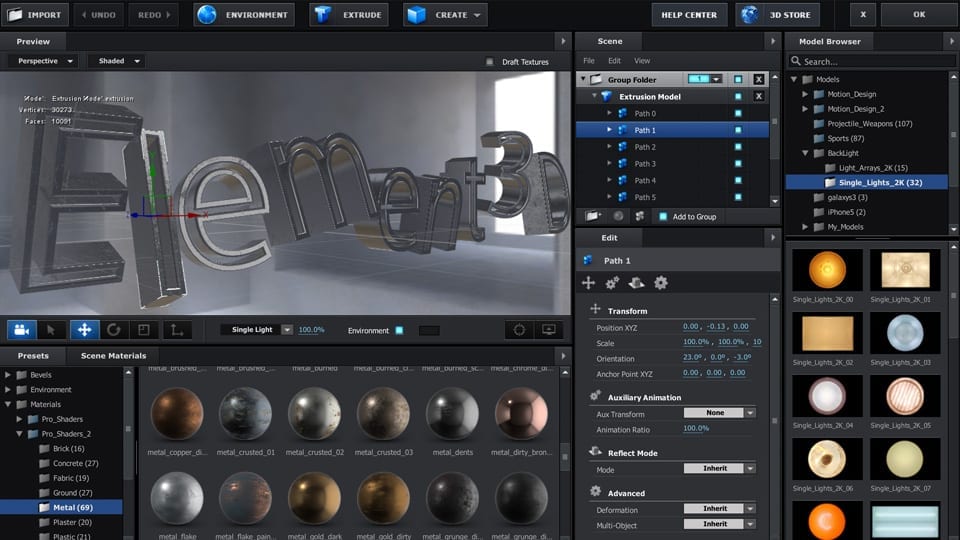Select the camera view tool icon
The image size is (960, 540).
22,329
